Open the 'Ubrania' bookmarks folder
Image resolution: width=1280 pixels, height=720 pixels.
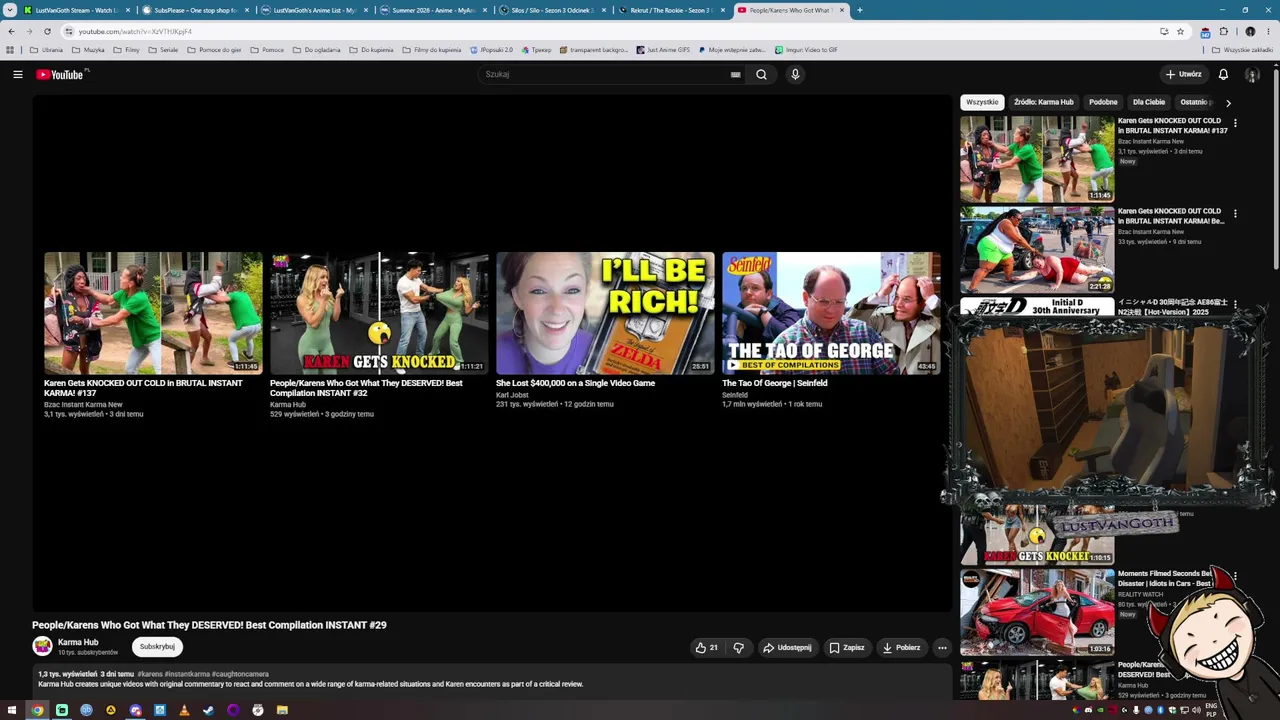[x=46, y=49]
